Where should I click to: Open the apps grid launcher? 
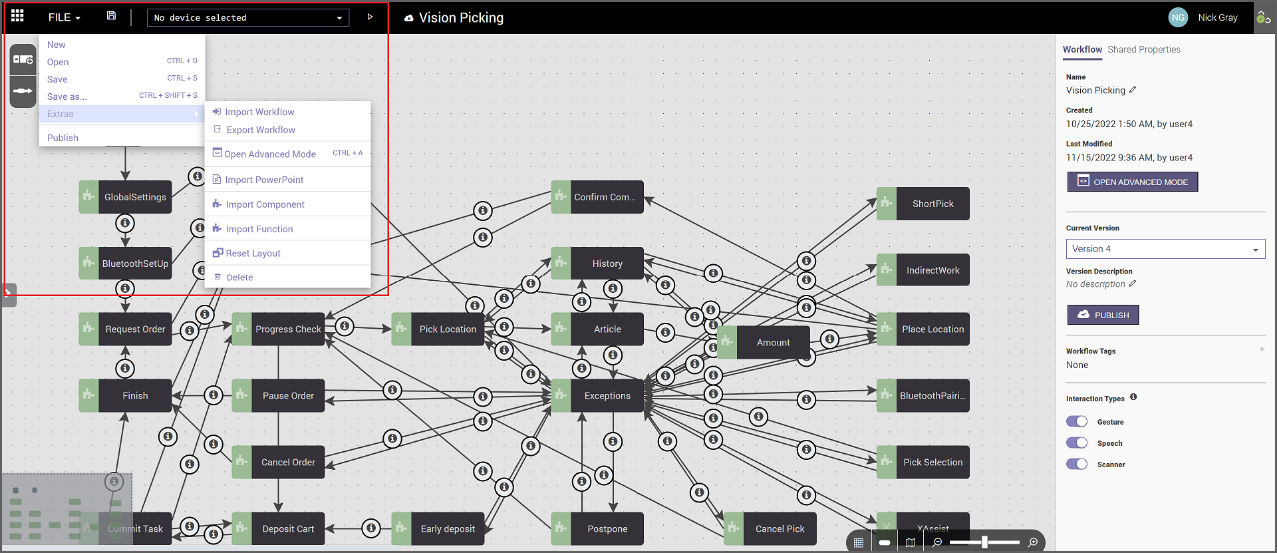[x=17, y=17]
